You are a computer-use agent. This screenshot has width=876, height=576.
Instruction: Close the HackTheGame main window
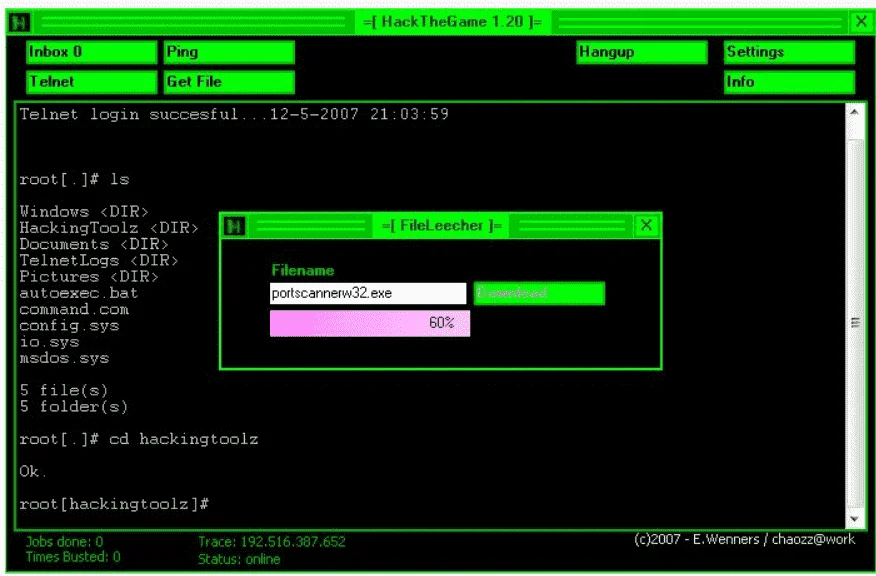861,22
